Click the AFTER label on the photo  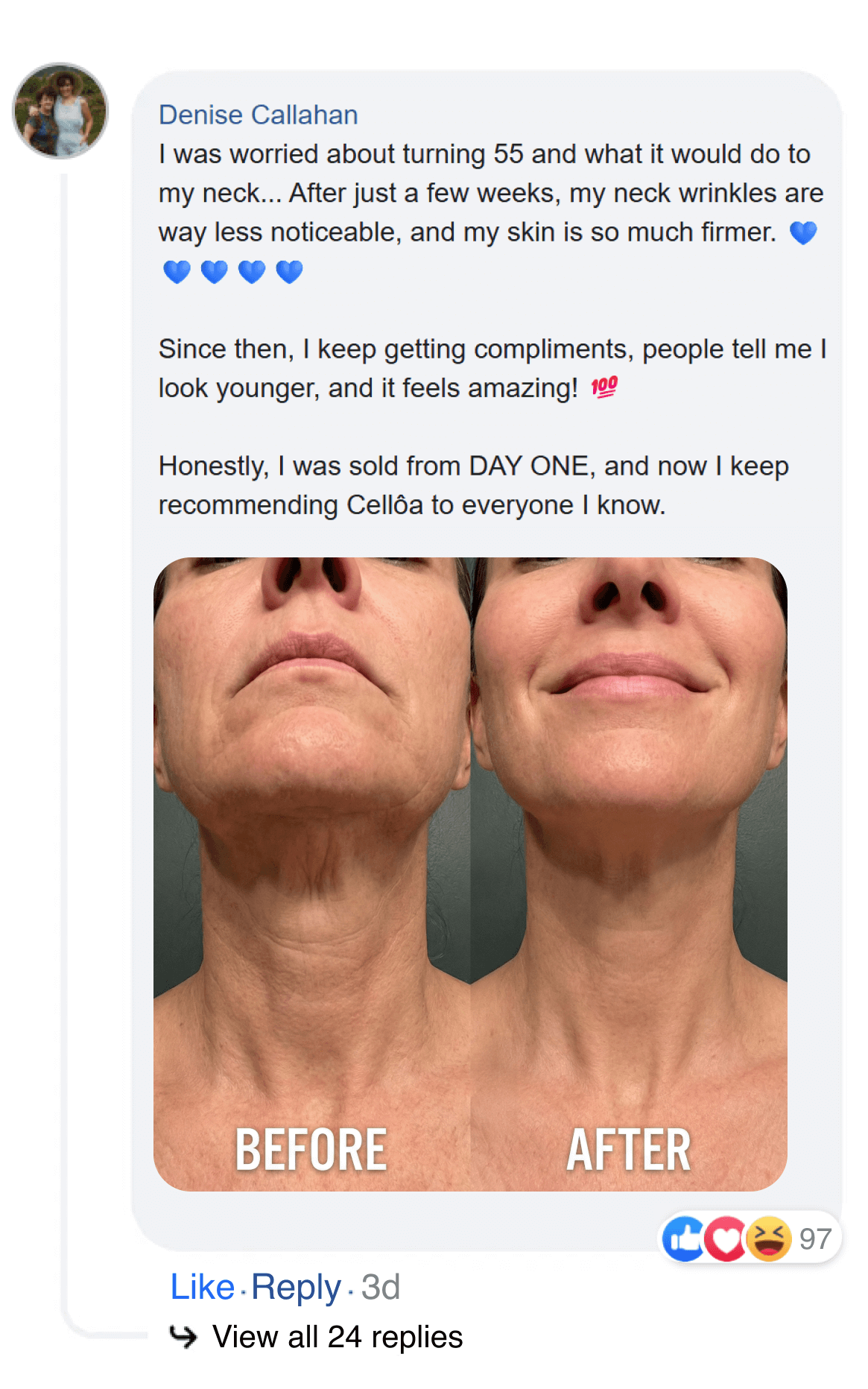(x=629, y=1150)
